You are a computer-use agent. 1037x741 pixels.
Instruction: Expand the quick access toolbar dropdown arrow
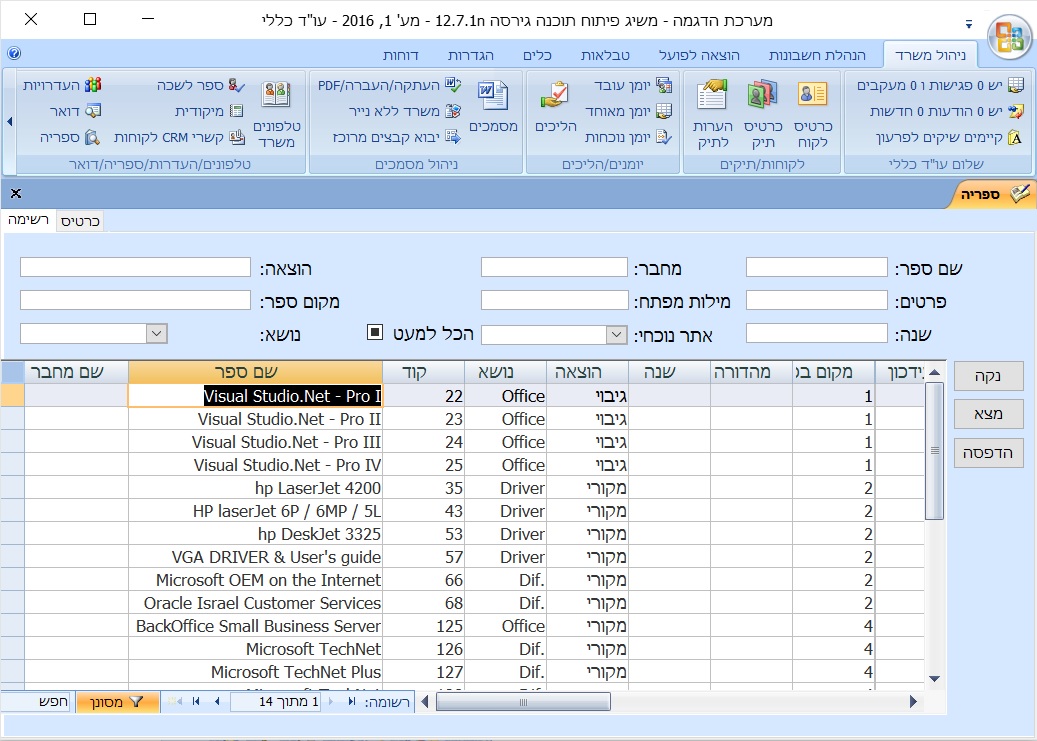pos(969,24)
